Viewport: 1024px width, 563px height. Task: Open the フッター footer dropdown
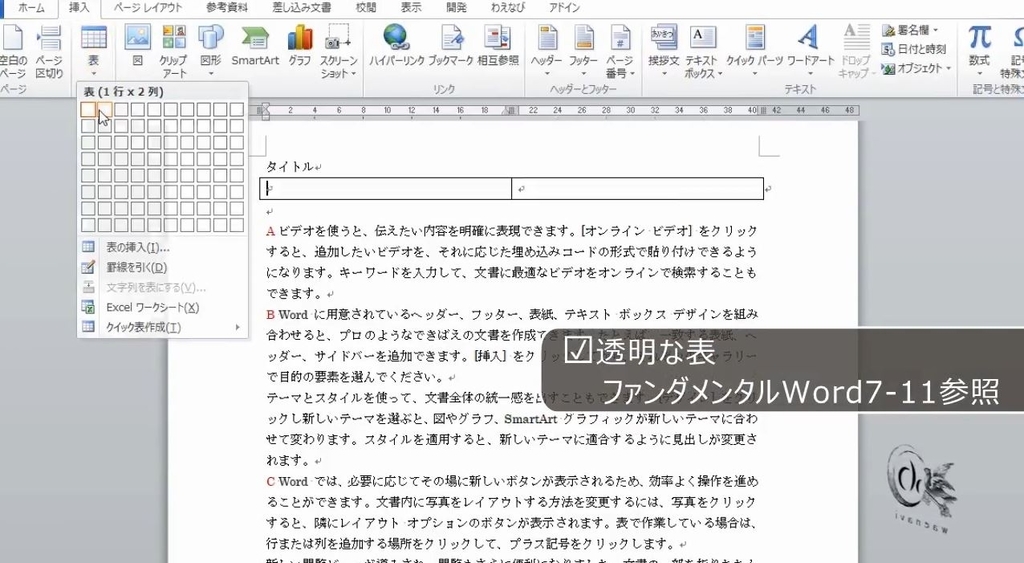click(583, 51)
